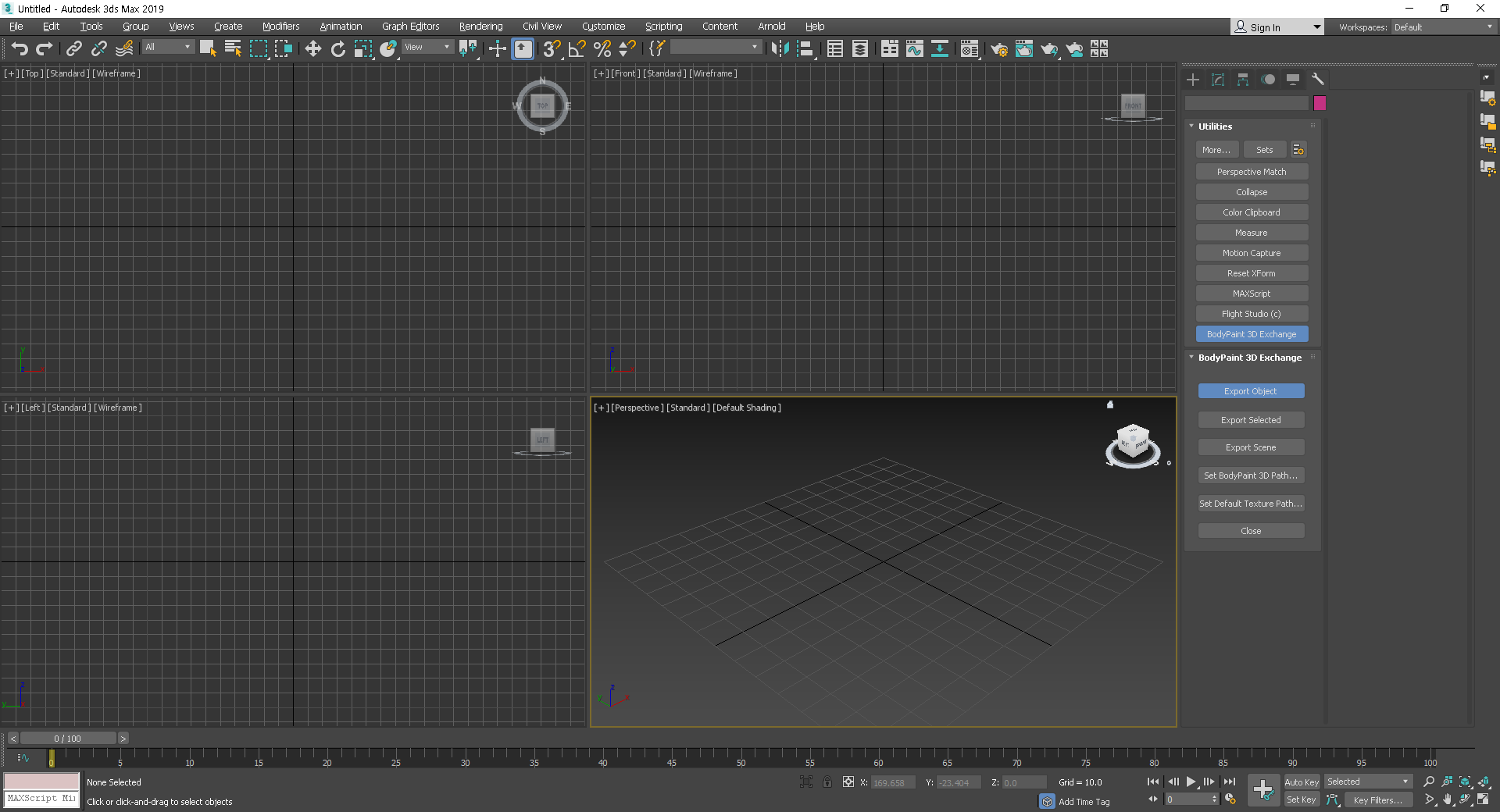This screenshot has width=1500, height=812.
Task: Open Perspective Match utility
Action: coord(1252,171)
